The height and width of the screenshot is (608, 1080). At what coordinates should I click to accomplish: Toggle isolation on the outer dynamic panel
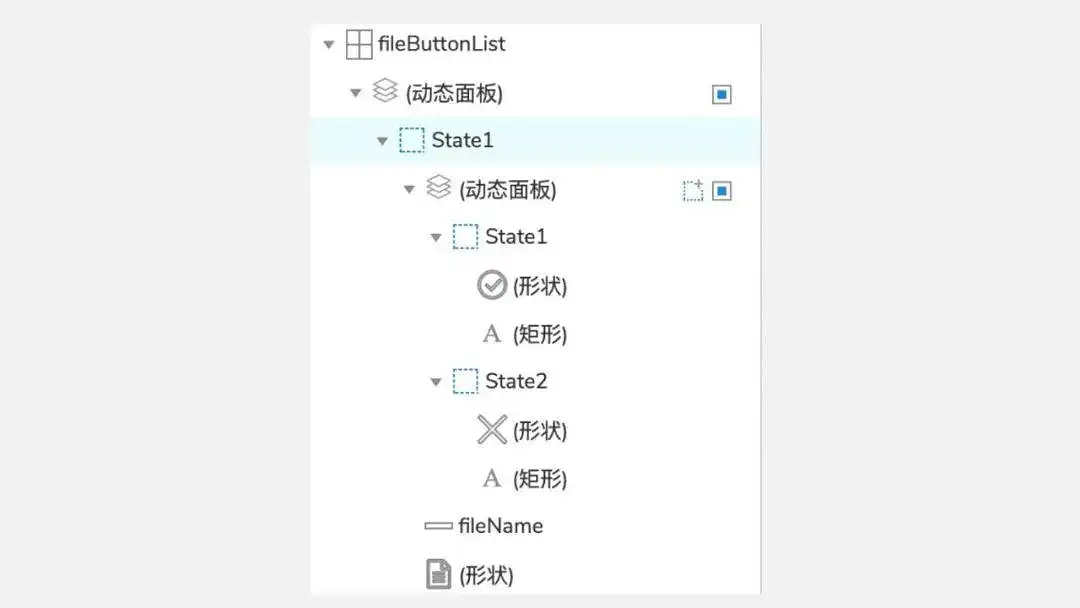point(722,93)
